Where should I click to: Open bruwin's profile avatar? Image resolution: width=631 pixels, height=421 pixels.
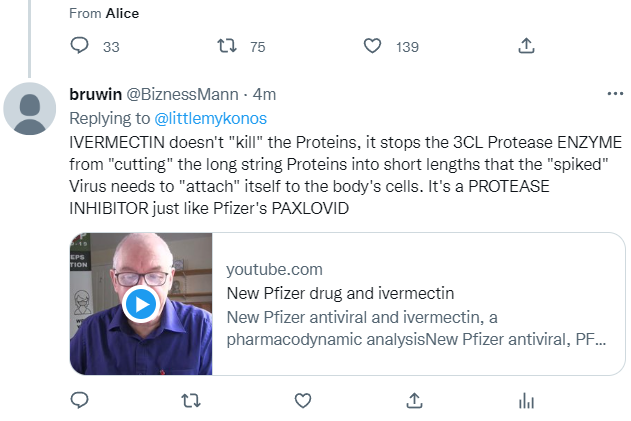click(x=31, y=109)
